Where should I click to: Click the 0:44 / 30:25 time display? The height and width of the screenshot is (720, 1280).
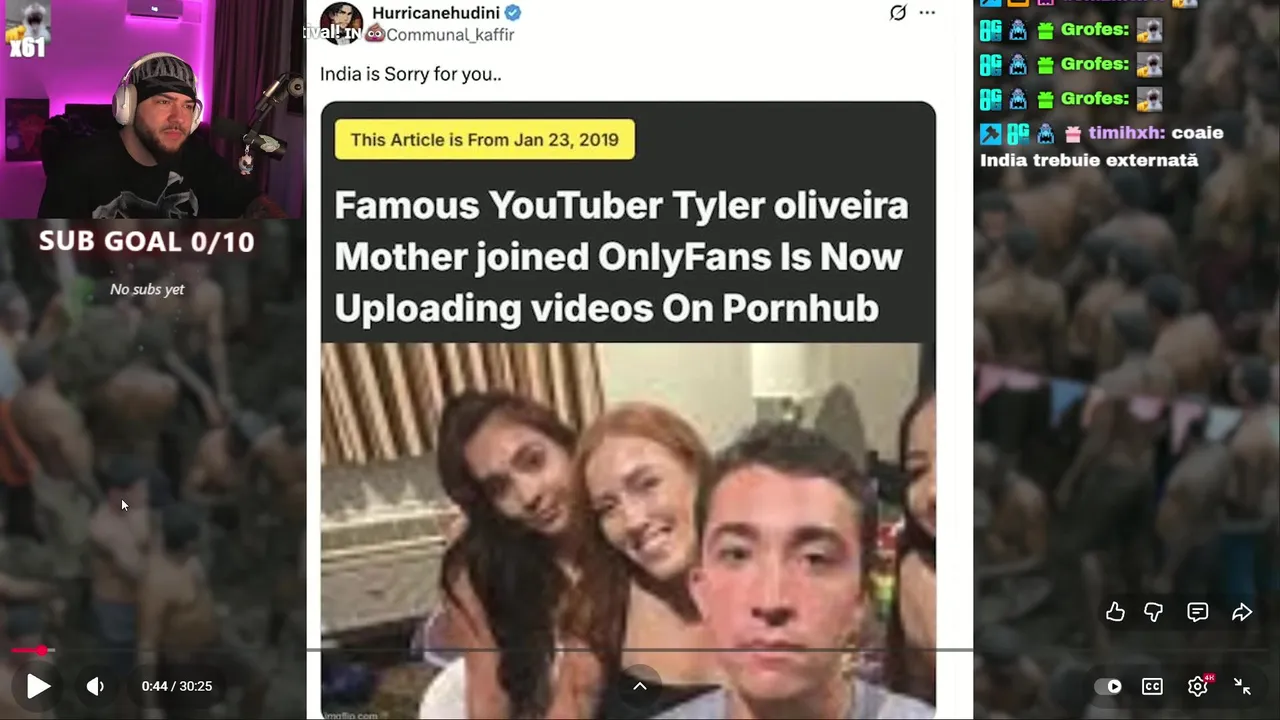(x=177, y=686)
